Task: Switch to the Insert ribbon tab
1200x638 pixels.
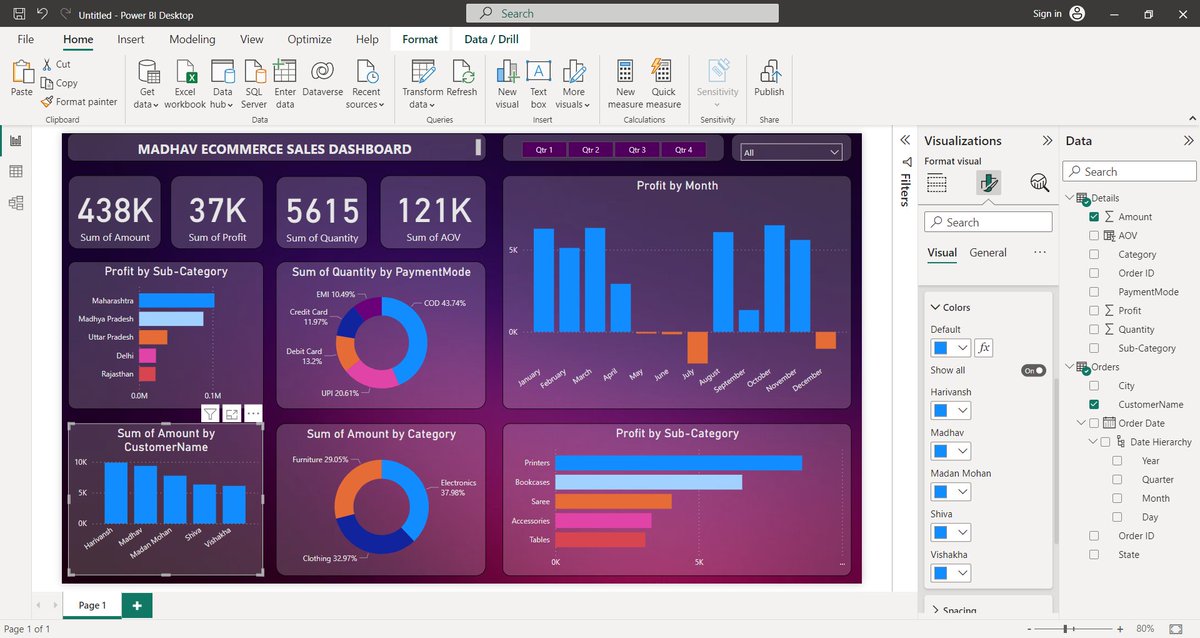Action: [x=131, y=39]
